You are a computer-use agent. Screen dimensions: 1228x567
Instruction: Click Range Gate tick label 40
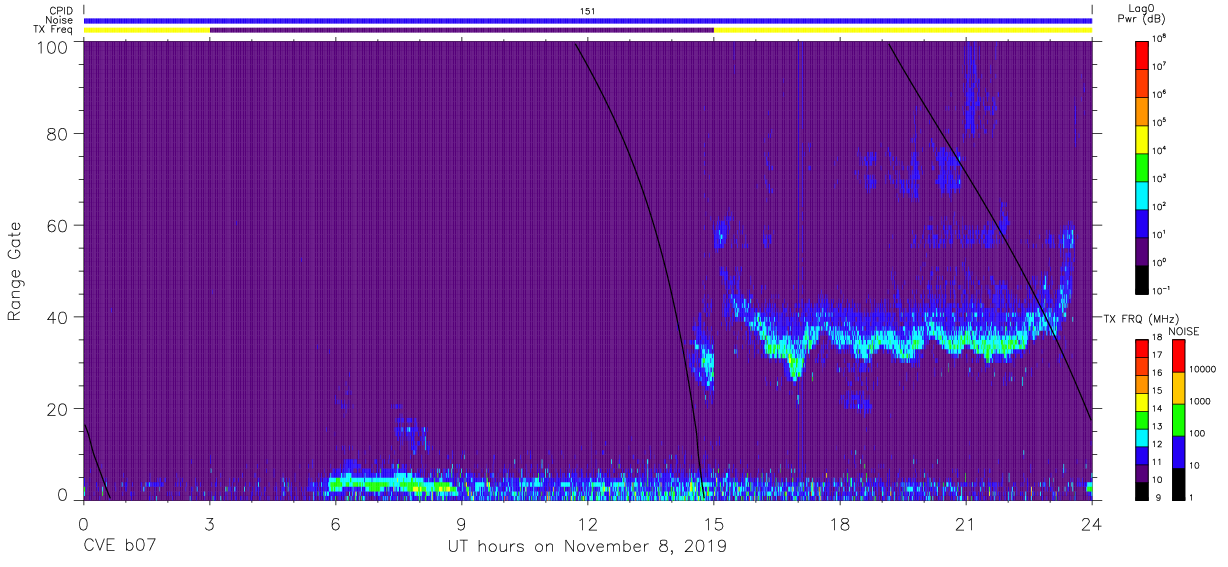58,317
